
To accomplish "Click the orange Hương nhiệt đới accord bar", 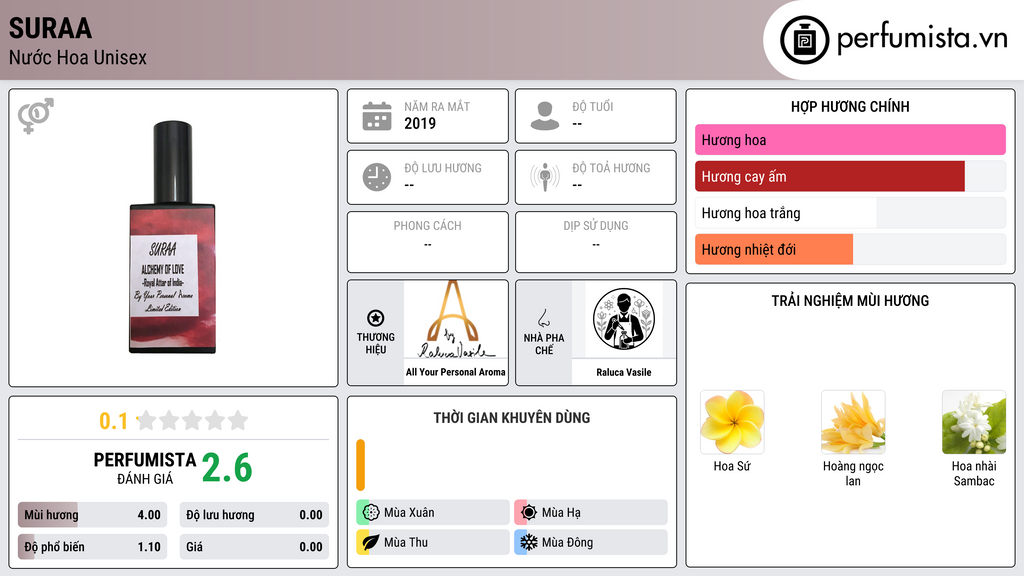I will 774,249.
